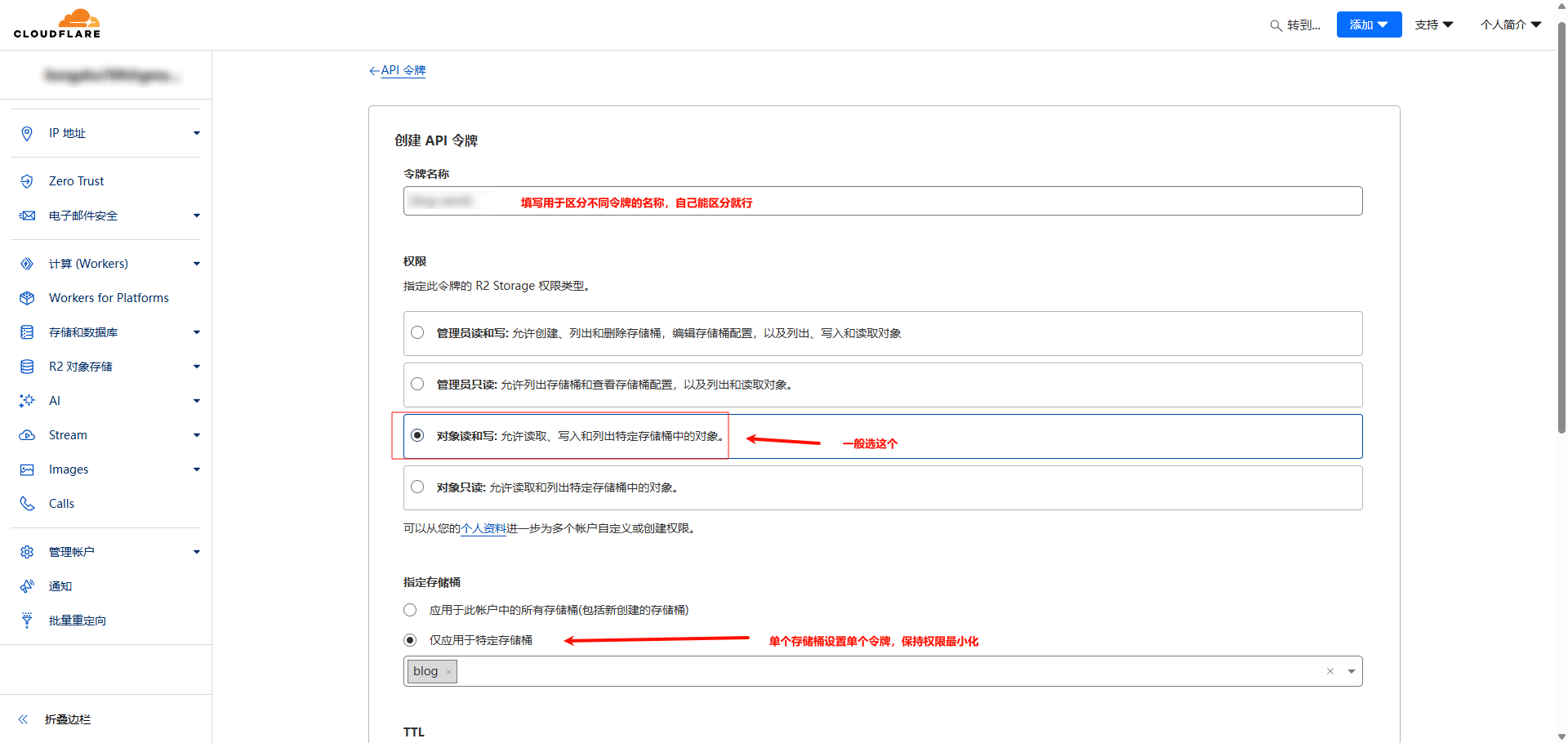The height and width of the screenshot is (743, 1568).
Task: Select the 管理员读和写 permission radio
Action: pos(417,332)
